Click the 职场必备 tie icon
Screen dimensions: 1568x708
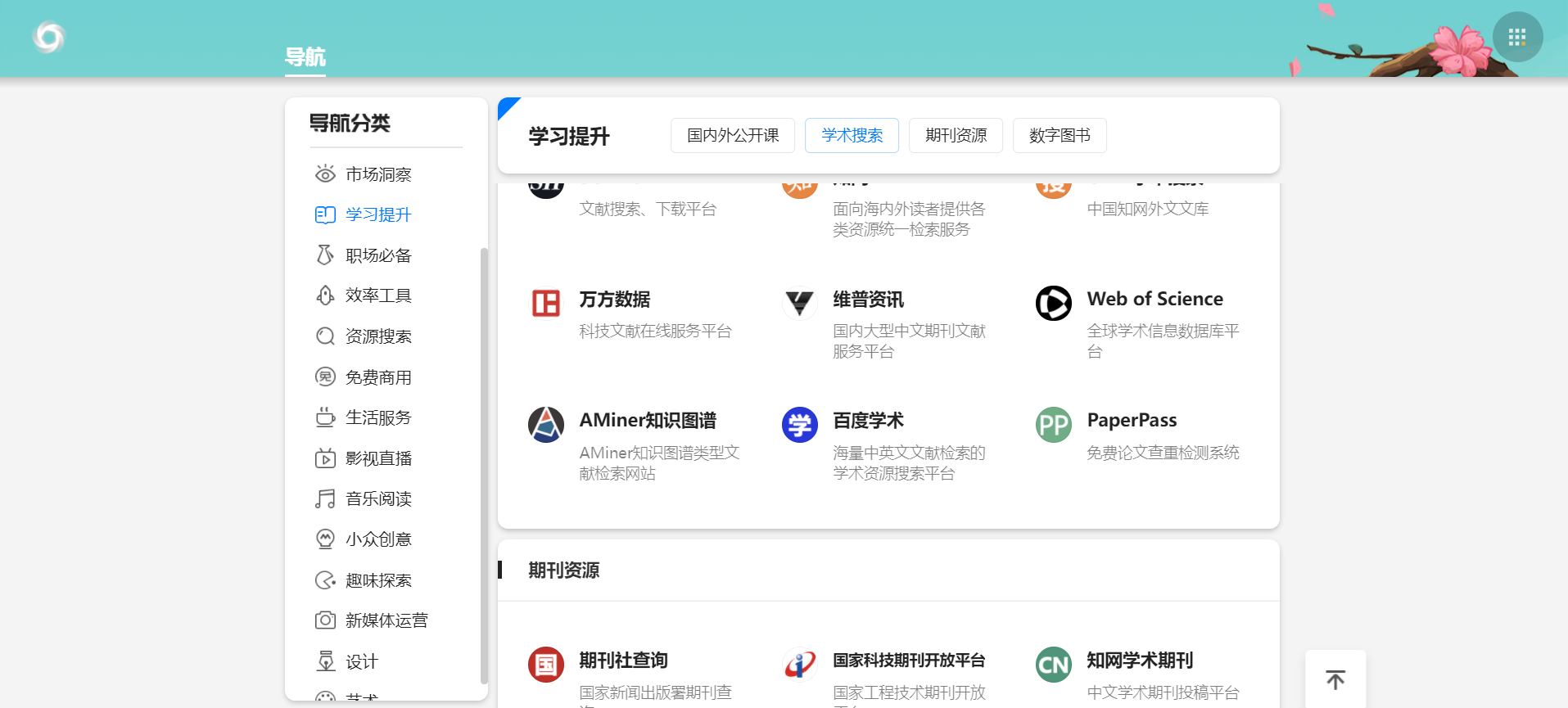coord(325,255)
